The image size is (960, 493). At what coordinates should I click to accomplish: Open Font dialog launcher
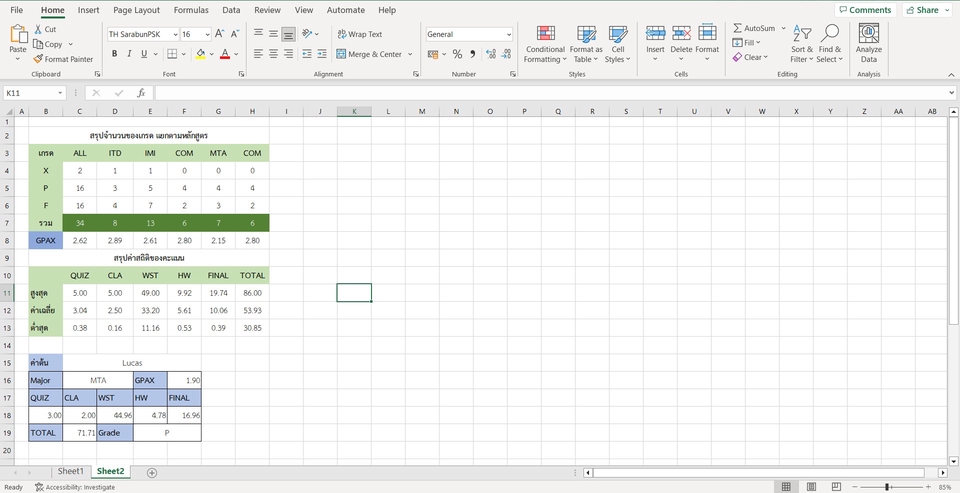pos(241,74)
